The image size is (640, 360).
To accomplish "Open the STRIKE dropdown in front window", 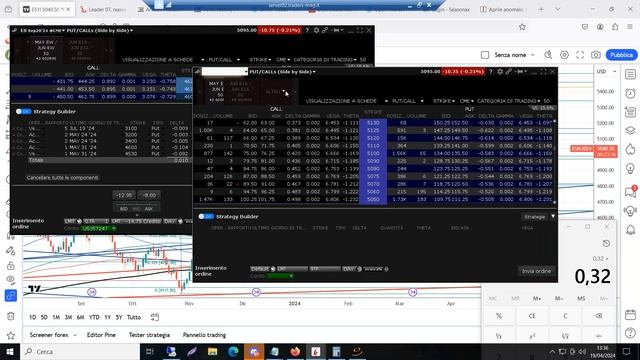I will point(444,101).
